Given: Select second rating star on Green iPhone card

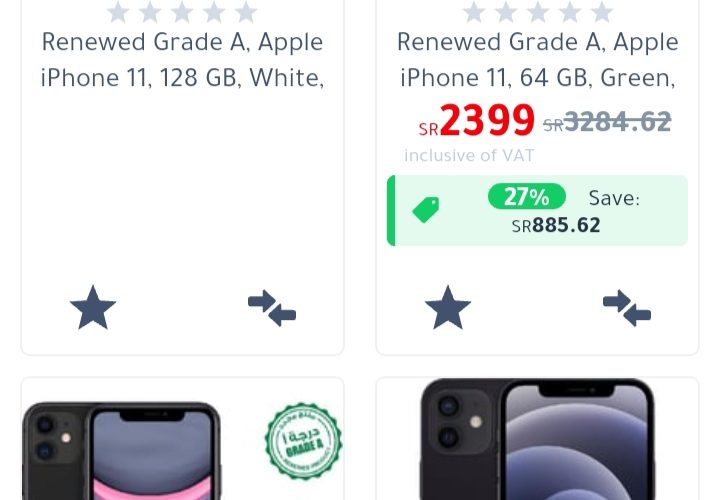Looking at the screenshot, I should (x=506, y=11).
